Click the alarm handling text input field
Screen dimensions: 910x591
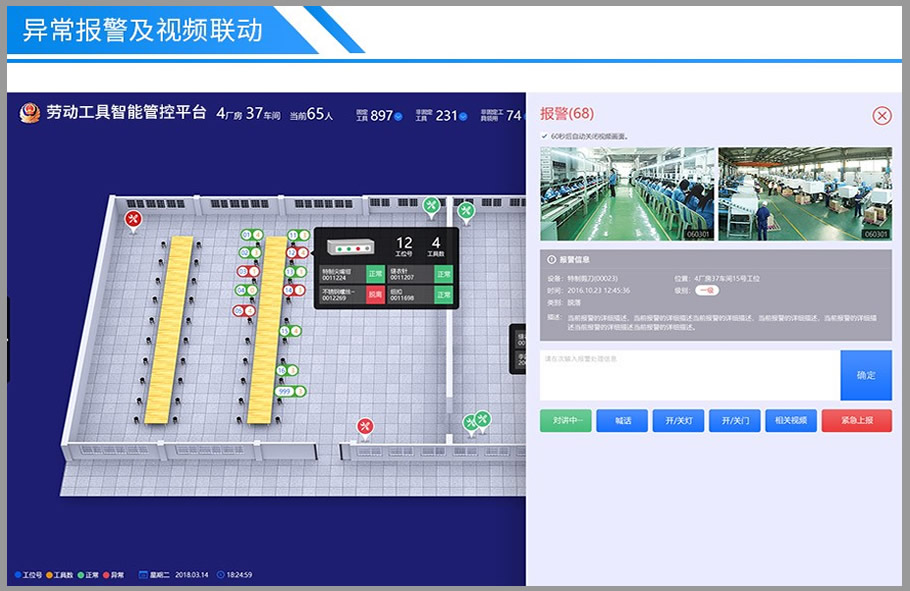click(x=689, y=375)
